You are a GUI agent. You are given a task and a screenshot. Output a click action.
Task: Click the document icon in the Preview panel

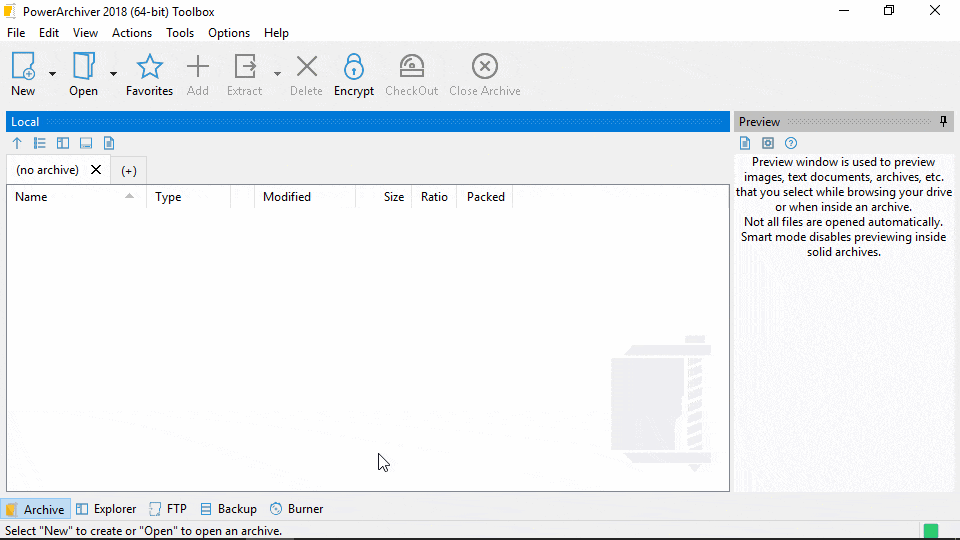tap(745, 143)
